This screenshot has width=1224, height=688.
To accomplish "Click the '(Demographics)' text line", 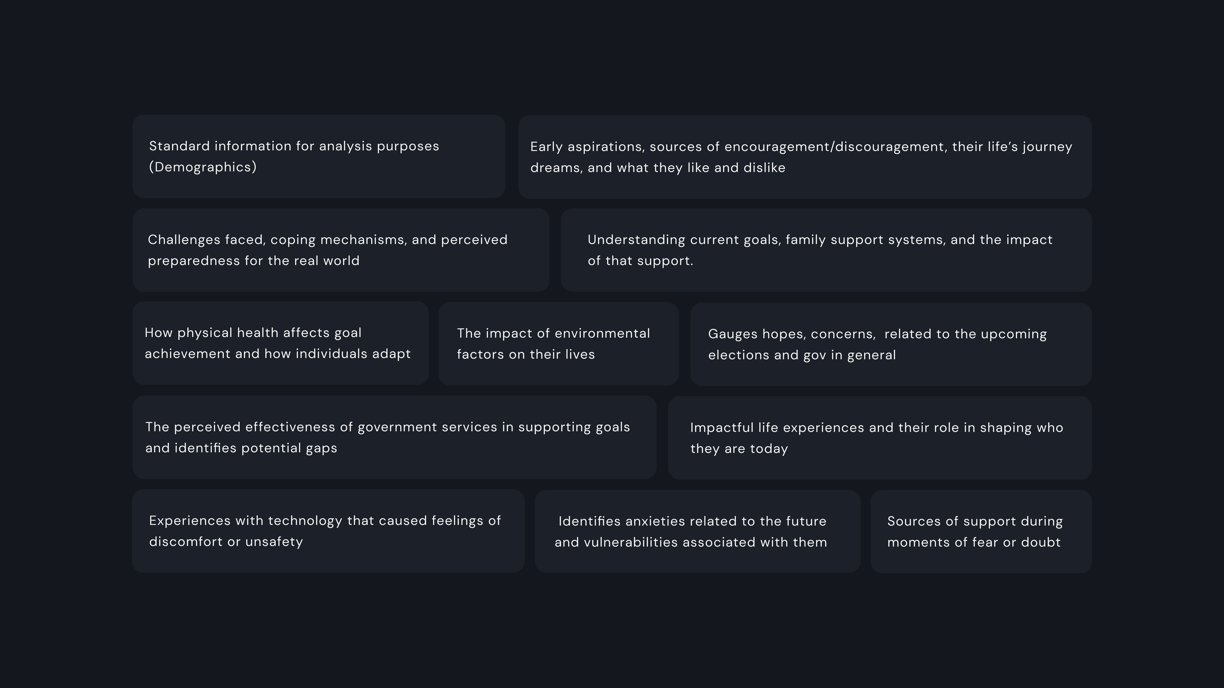I will (x=203, y=167).
